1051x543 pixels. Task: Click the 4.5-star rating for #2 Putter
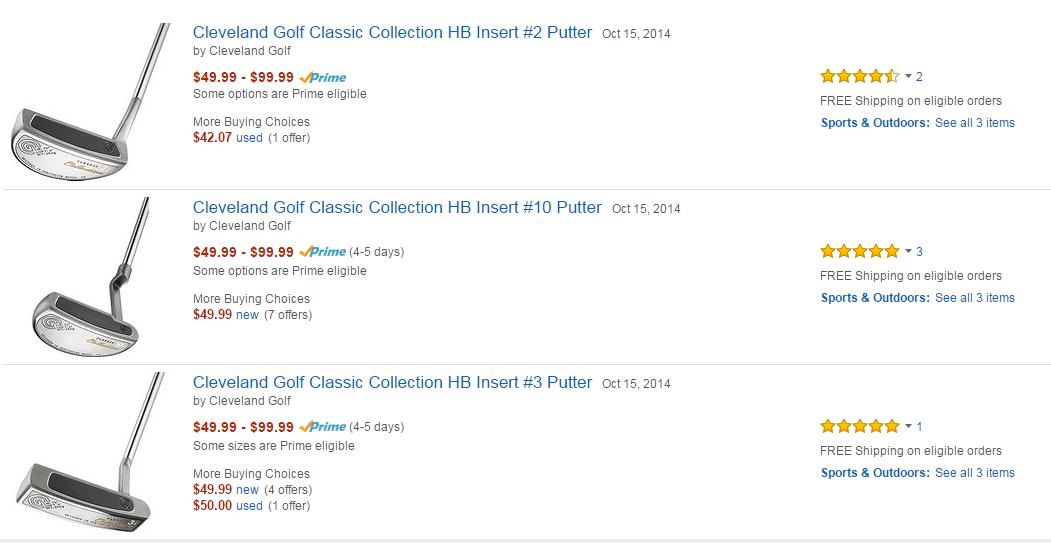(859, 76)
